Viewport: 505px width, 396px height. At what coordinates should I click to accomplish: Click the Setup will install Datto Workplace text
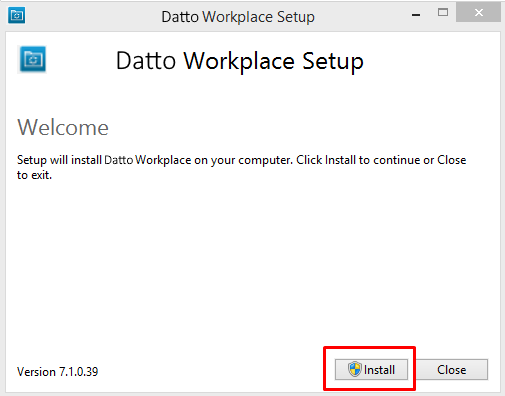(242, 167)
